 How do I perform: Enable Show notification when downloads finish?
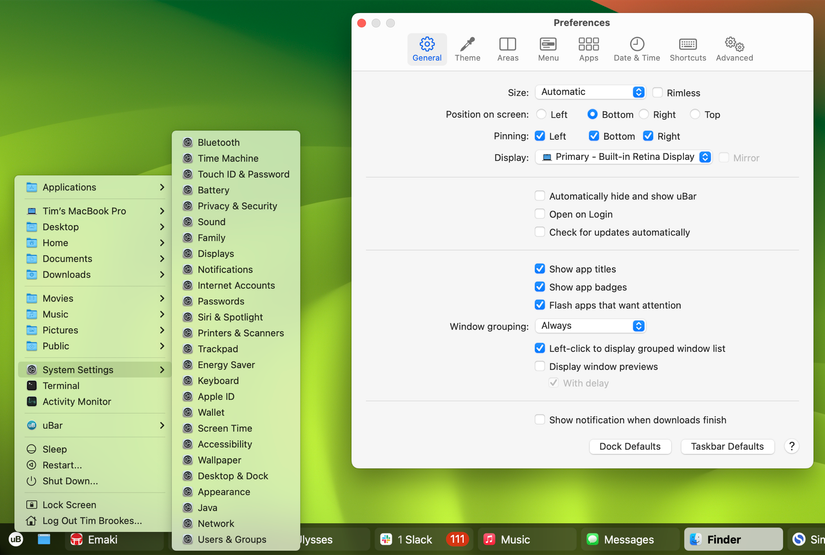click(x=540, y=419)
